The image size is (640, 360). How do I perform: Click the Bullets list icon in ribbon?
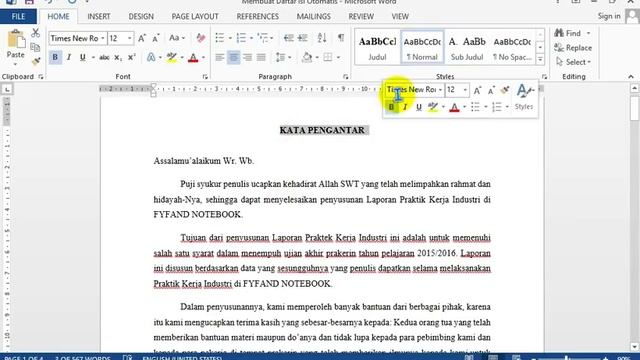[220, 38]
